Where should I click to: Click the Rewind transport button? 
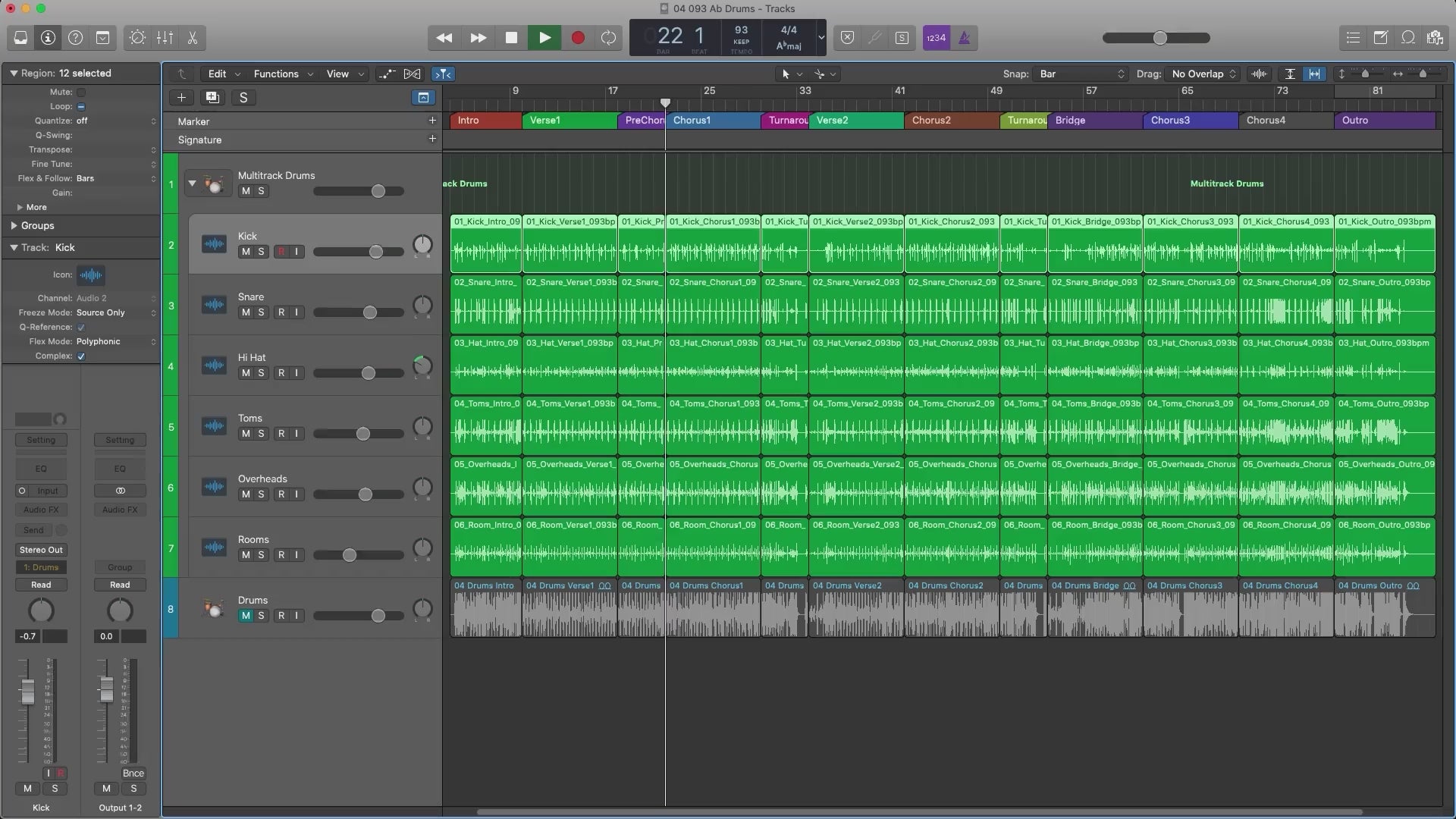[x=444, y=37]
